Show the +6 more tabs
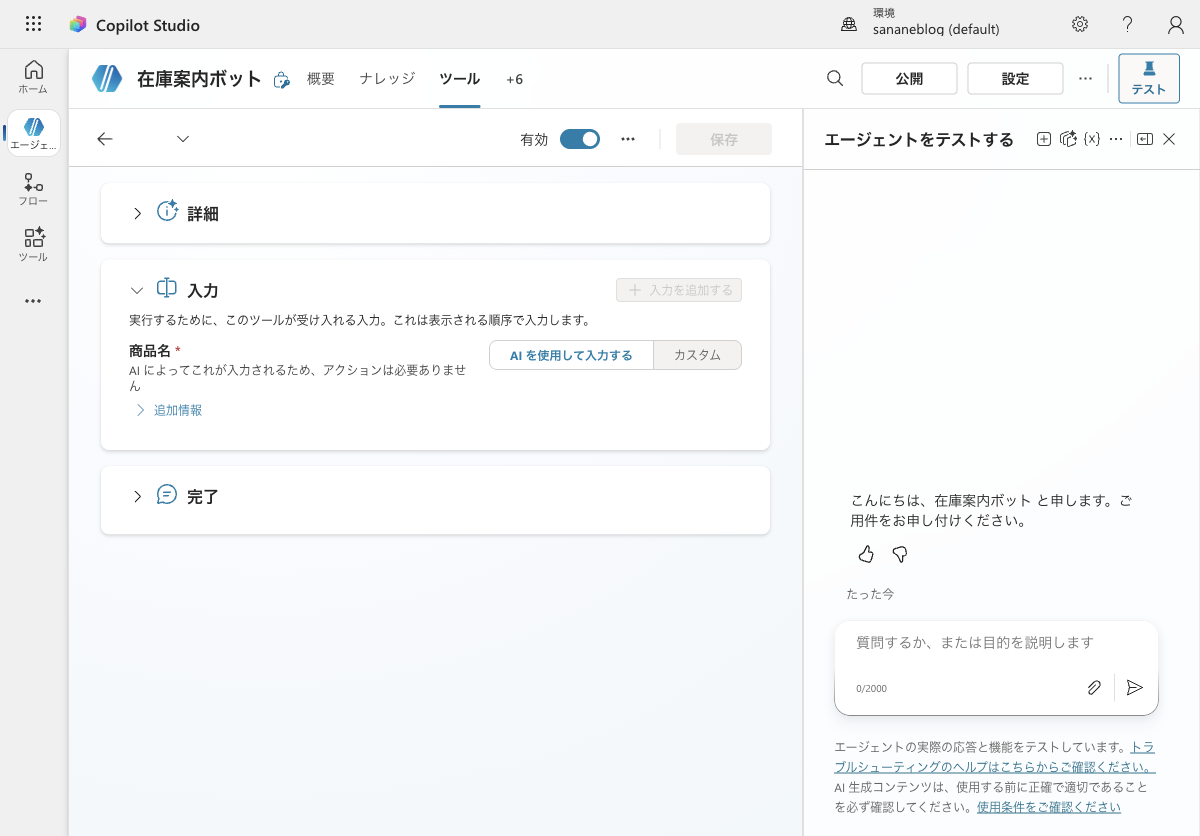Screen dimensions: 1200x836 (x=514, y=79)
